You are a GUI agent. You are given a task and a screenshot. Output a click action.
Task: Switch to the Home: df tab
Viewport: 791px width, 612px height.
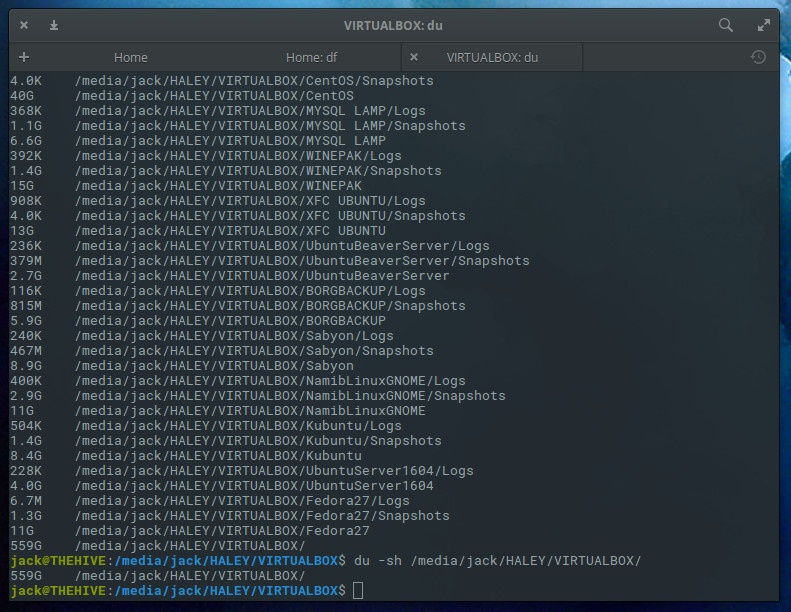[x=311, y=57]
